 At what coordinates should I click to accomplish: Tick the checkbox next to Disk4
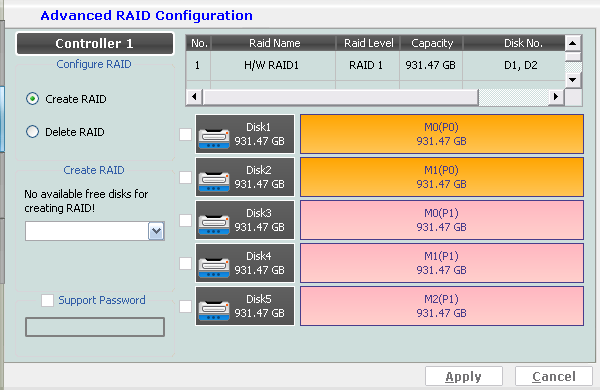point(186,263)
